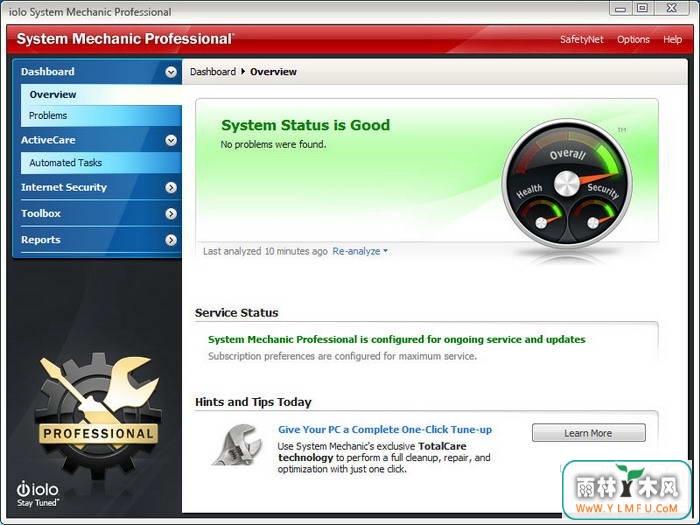The width and height of the screenshot is (700, 525).
Task: Open the Help menu
Action: tap(672, 39)
